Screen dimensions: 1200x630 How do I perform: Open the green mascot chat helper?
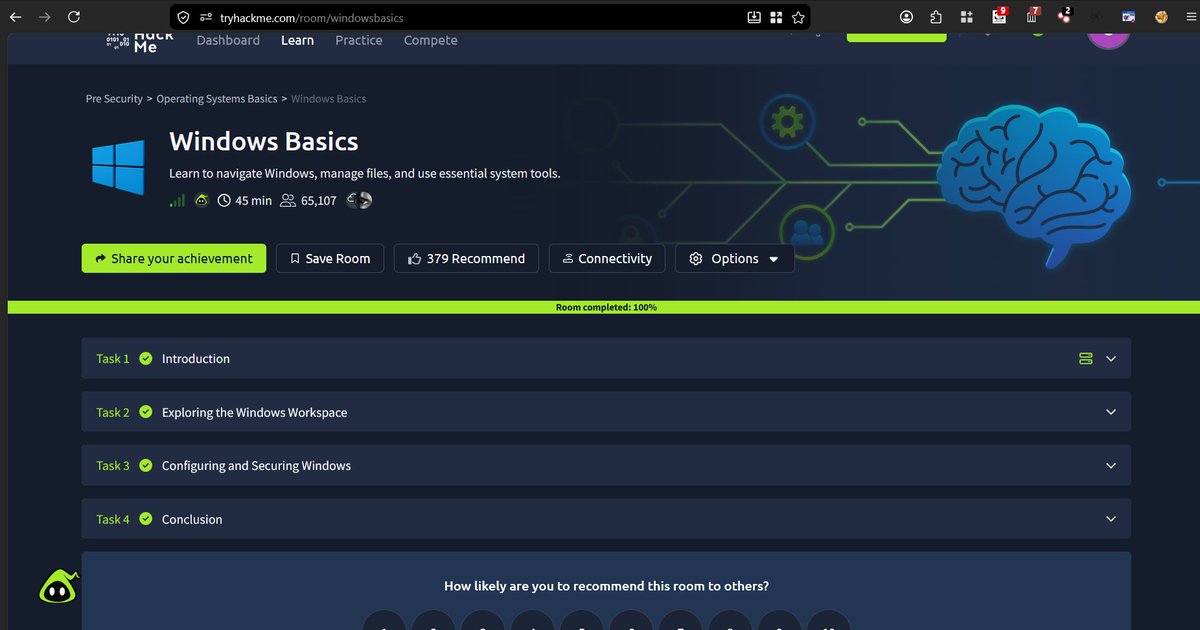tap(58, 588)
